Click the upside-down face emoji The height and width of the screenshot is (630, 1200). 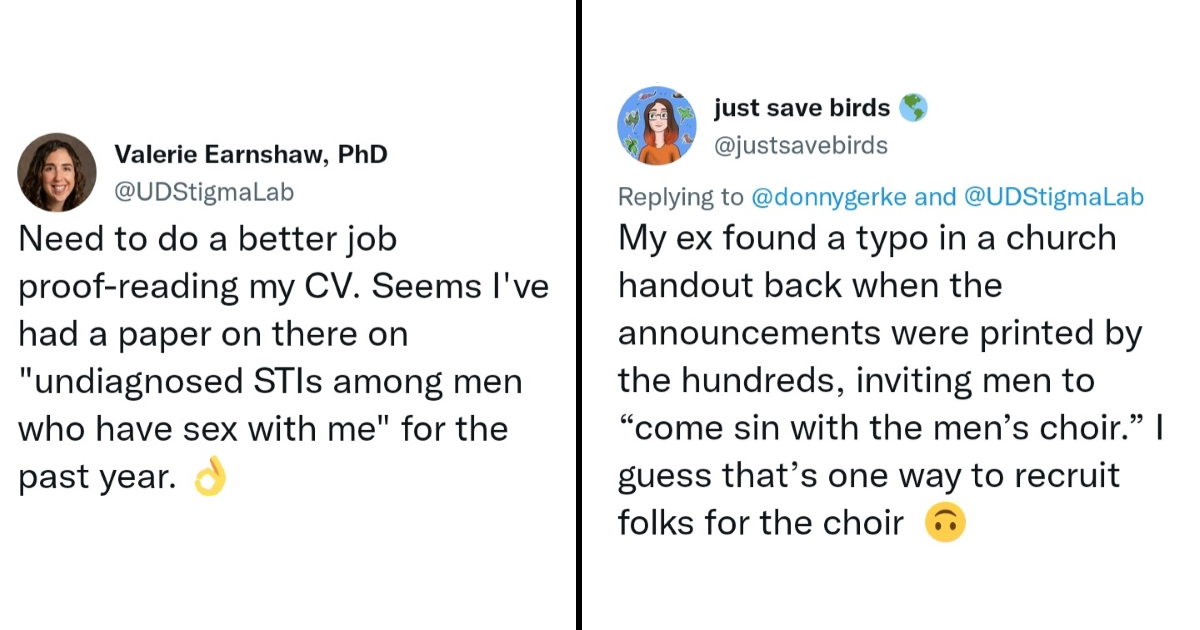point(945,523)
